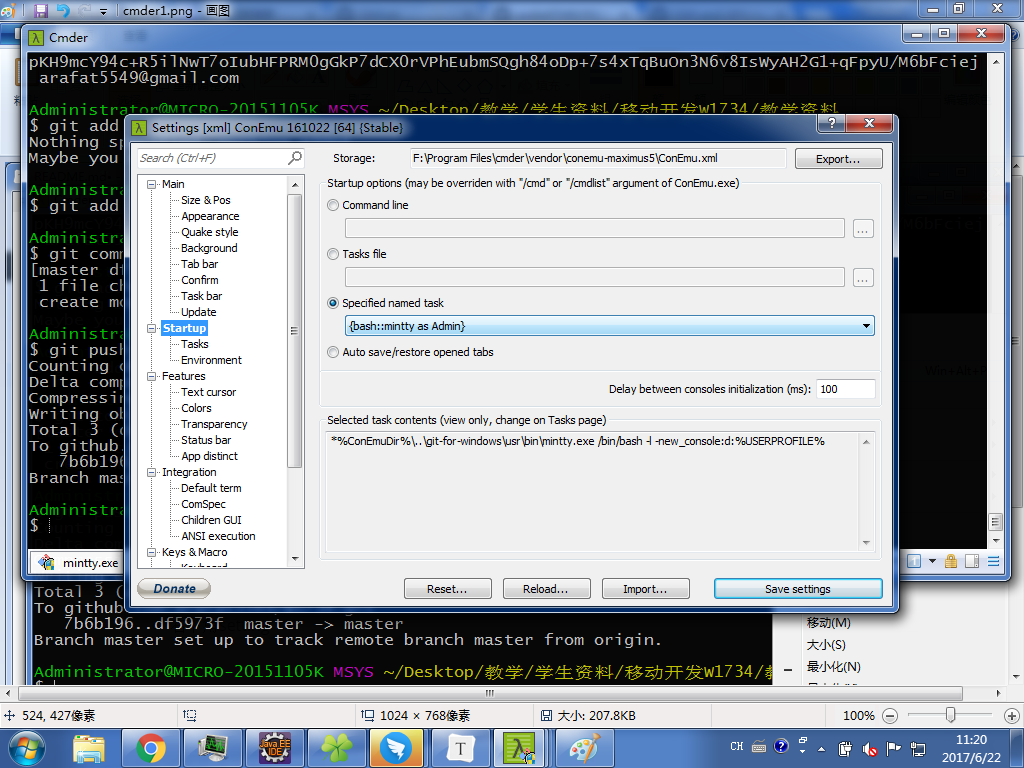The image size is (1024, 768).
Task: Open the Quake style settings page
Action: click(210, 232)
